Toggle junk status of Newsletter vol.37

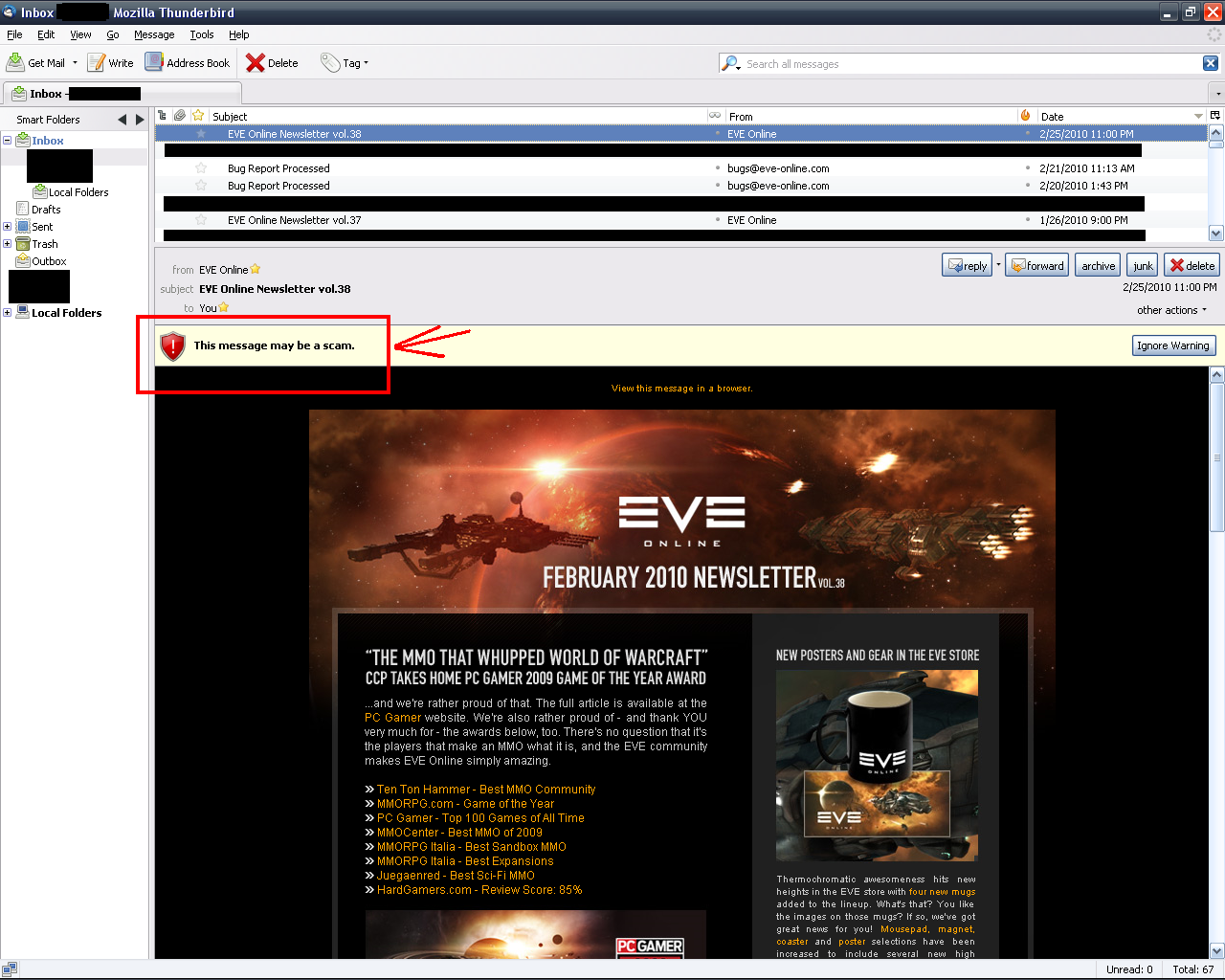[x=1027, y=220]
